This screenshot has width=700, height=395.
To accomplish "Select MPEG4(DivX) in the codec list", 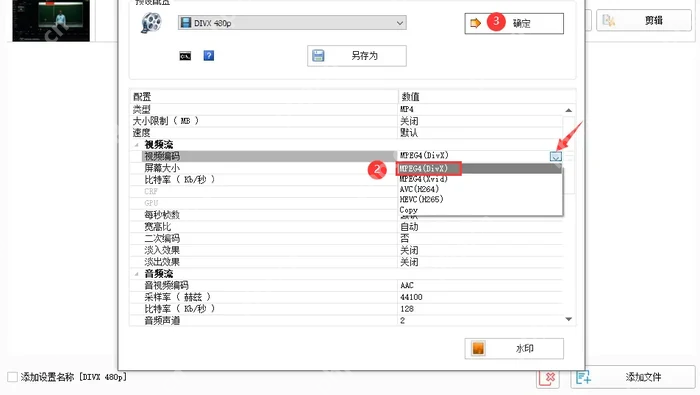I will [479, 168].
